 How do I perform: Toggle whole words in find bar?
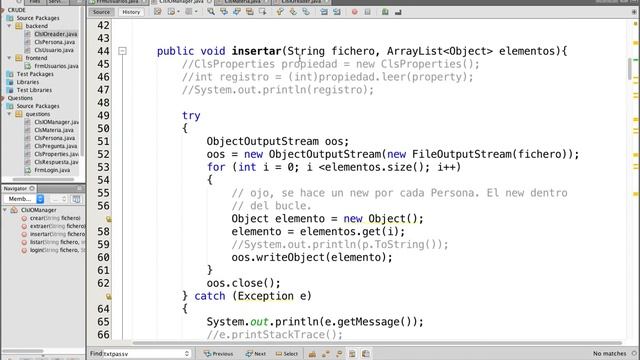coord(326,353)
